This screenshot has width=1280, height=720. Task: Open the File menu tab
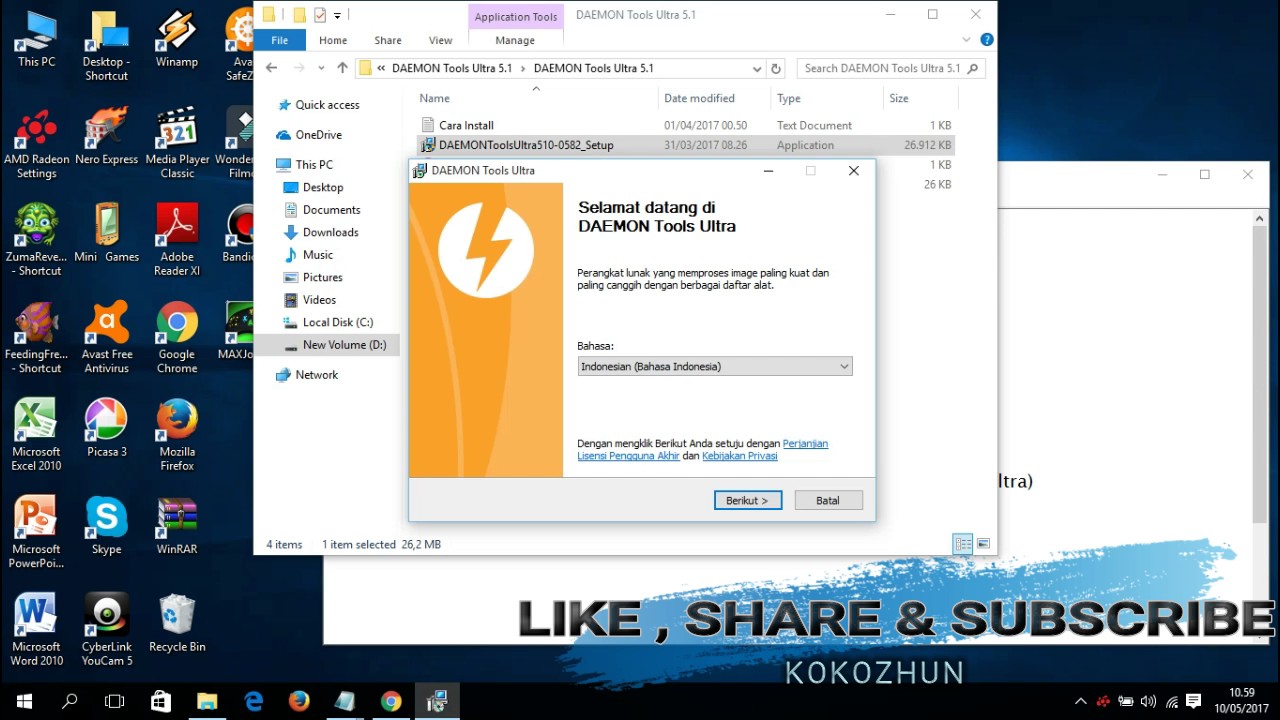[280, 40]
